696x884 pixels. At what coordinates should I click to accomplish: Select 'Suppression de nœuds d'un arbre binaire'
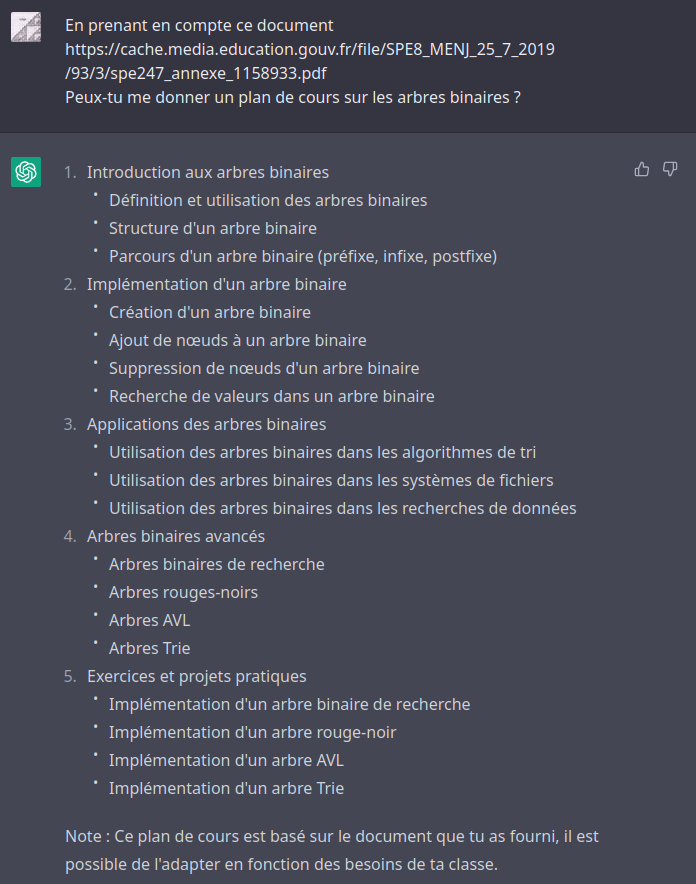(264, 368)
